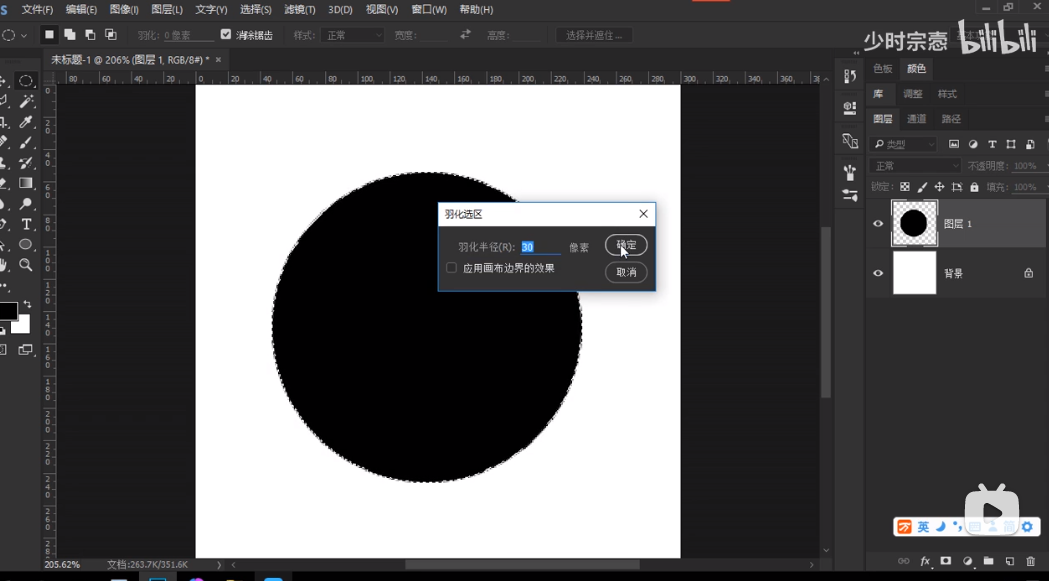
Task: Click background white color swatch
Action: click(23, 327)
